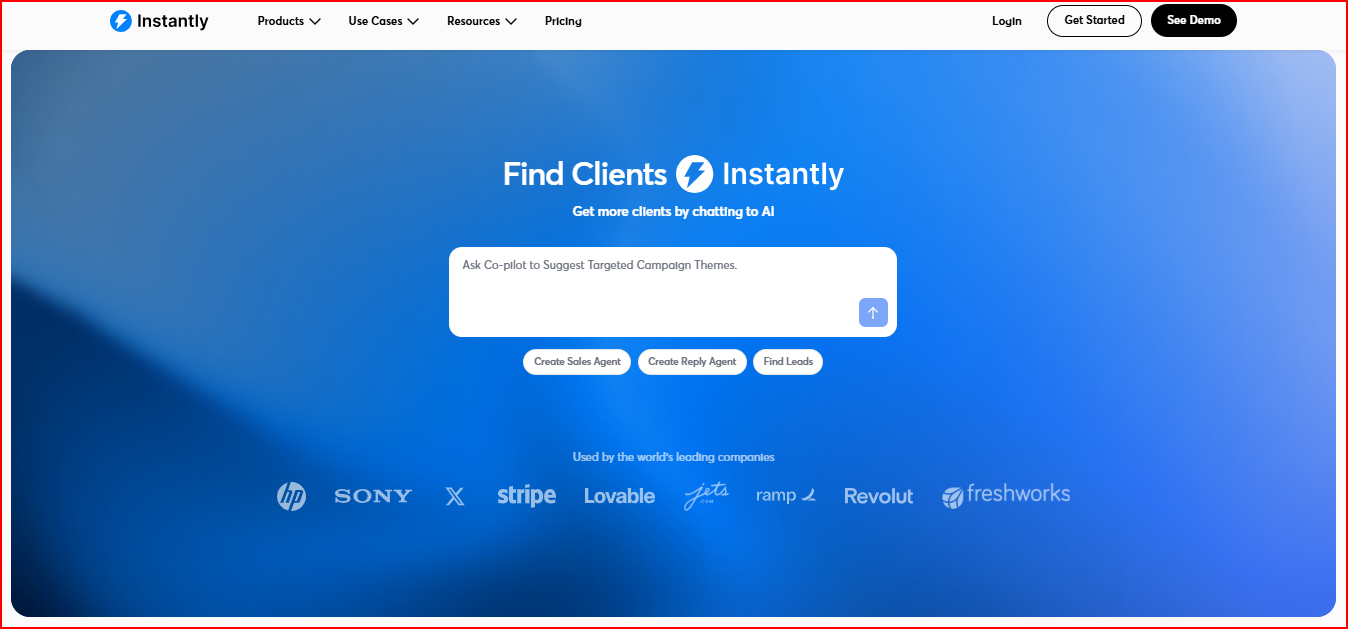Click the HP company logo

click(x=291, y=496)
